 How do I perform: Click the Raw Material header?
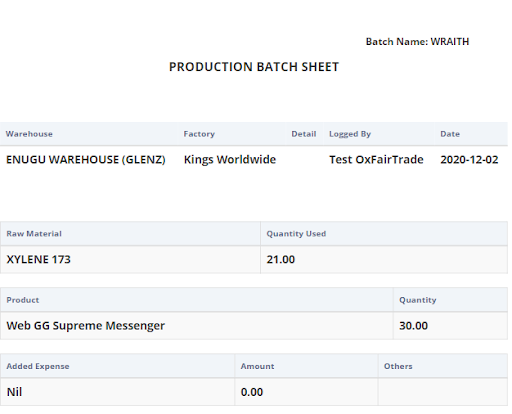click(x=34, y=234)
